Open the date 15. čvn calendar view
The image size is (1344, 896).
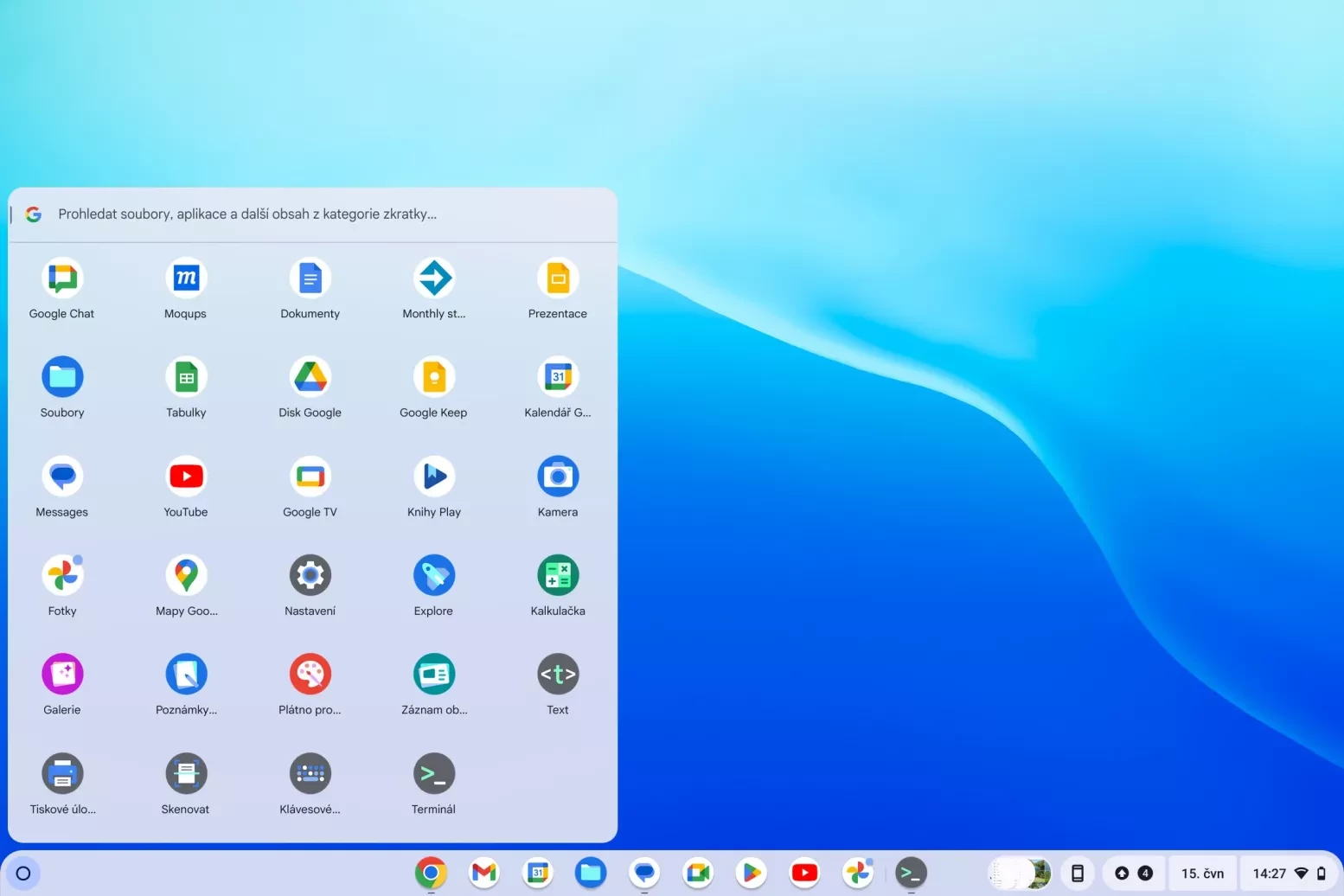coord(1202,874)
